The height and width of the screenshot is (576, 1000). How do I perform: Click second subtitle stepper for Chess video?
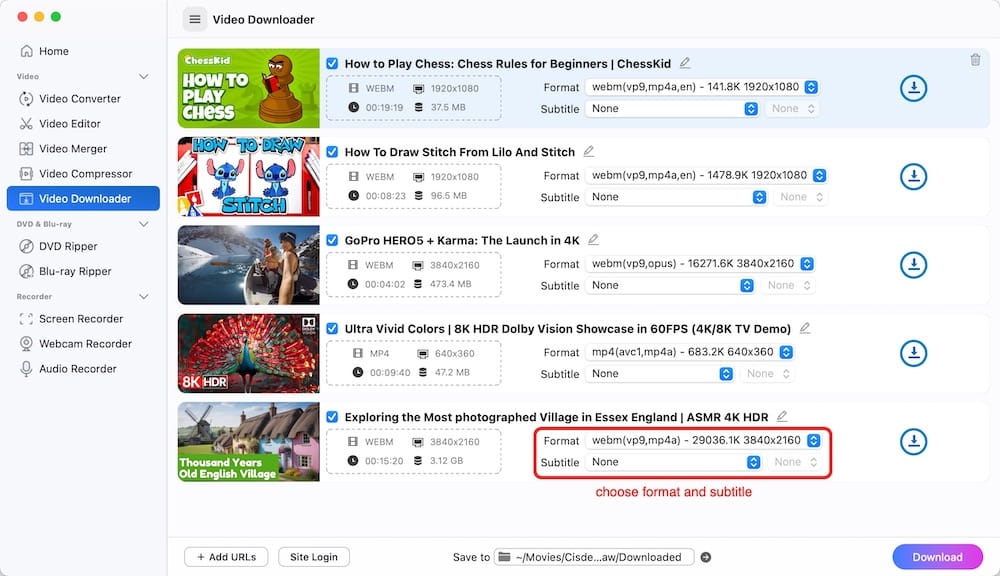tap(792, 108)
